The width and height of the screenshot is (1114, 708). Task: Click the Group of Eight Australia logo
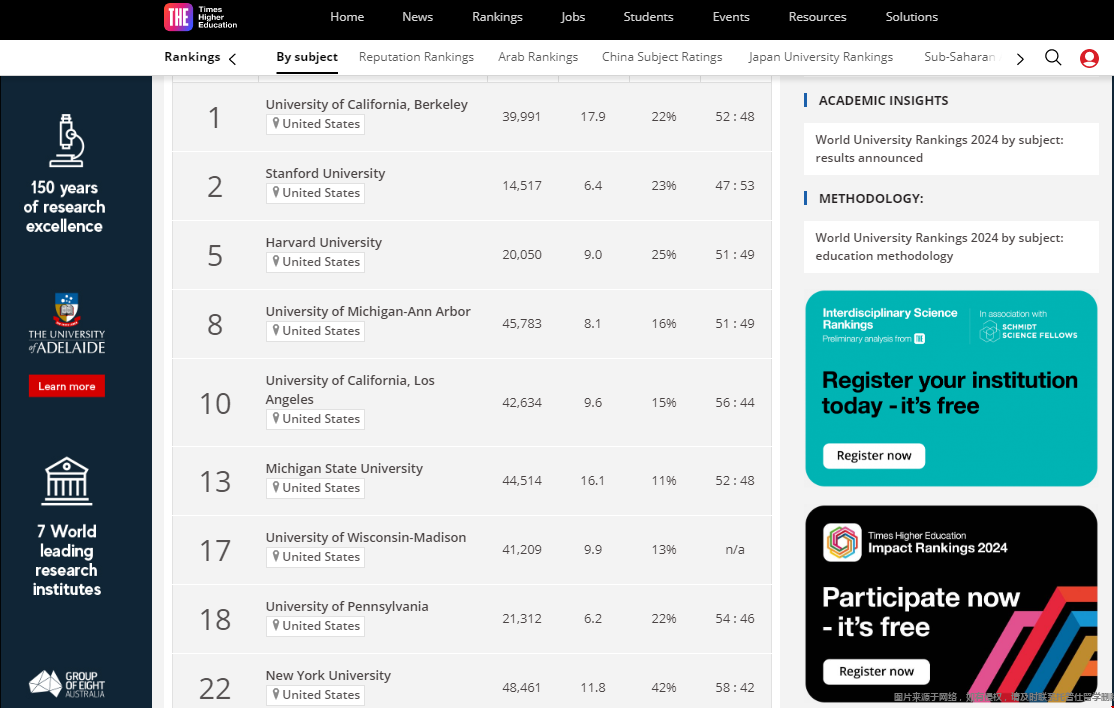point(67,684)
